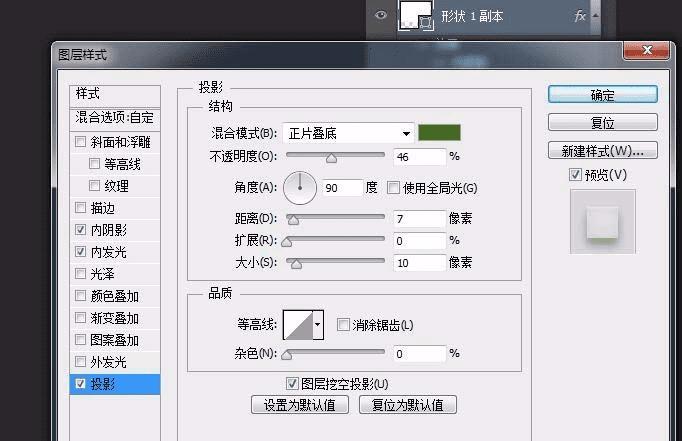Open 混合模式 dropdown showing 正片叠底

348,133
